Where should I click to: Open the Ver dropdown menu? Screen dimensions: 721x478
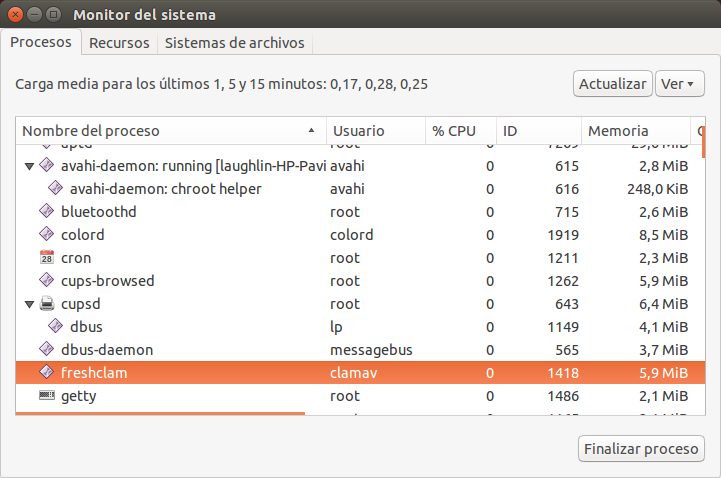pyautogui.click(x=680, y=84)
